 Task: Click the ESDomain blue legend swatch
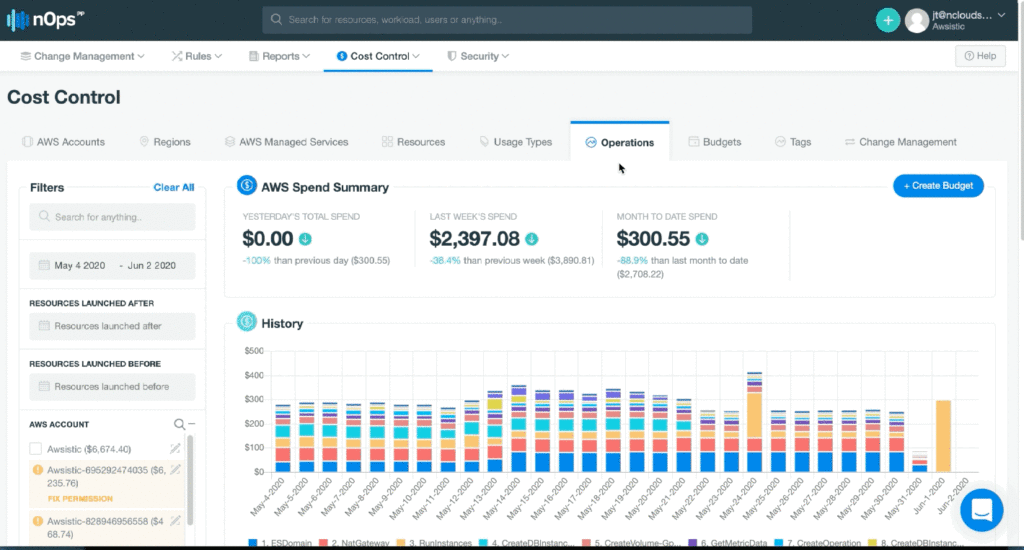click(253, 543)
